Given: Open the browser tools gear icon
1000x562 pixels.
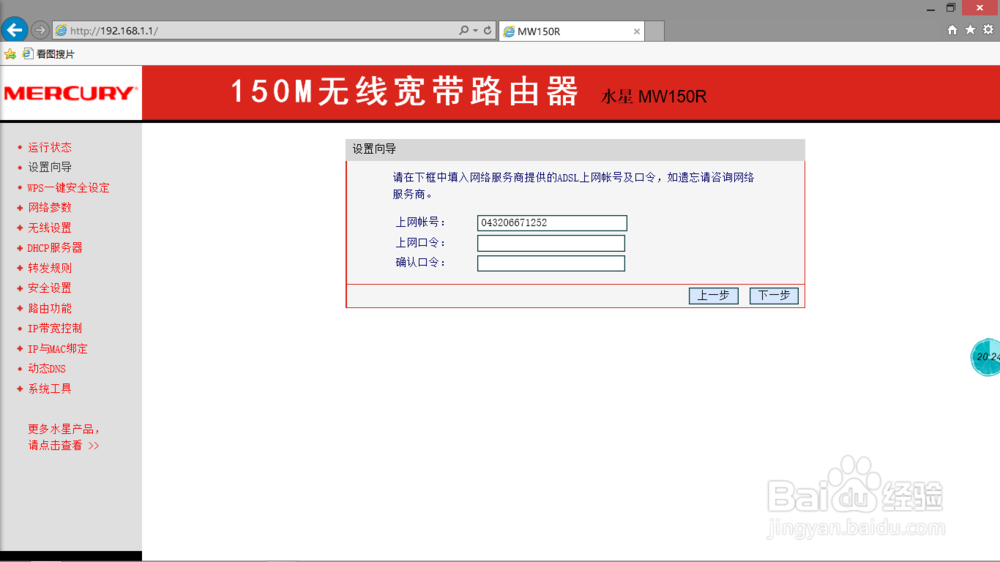Looking at the screenshot, I should [x=988, y=30].
